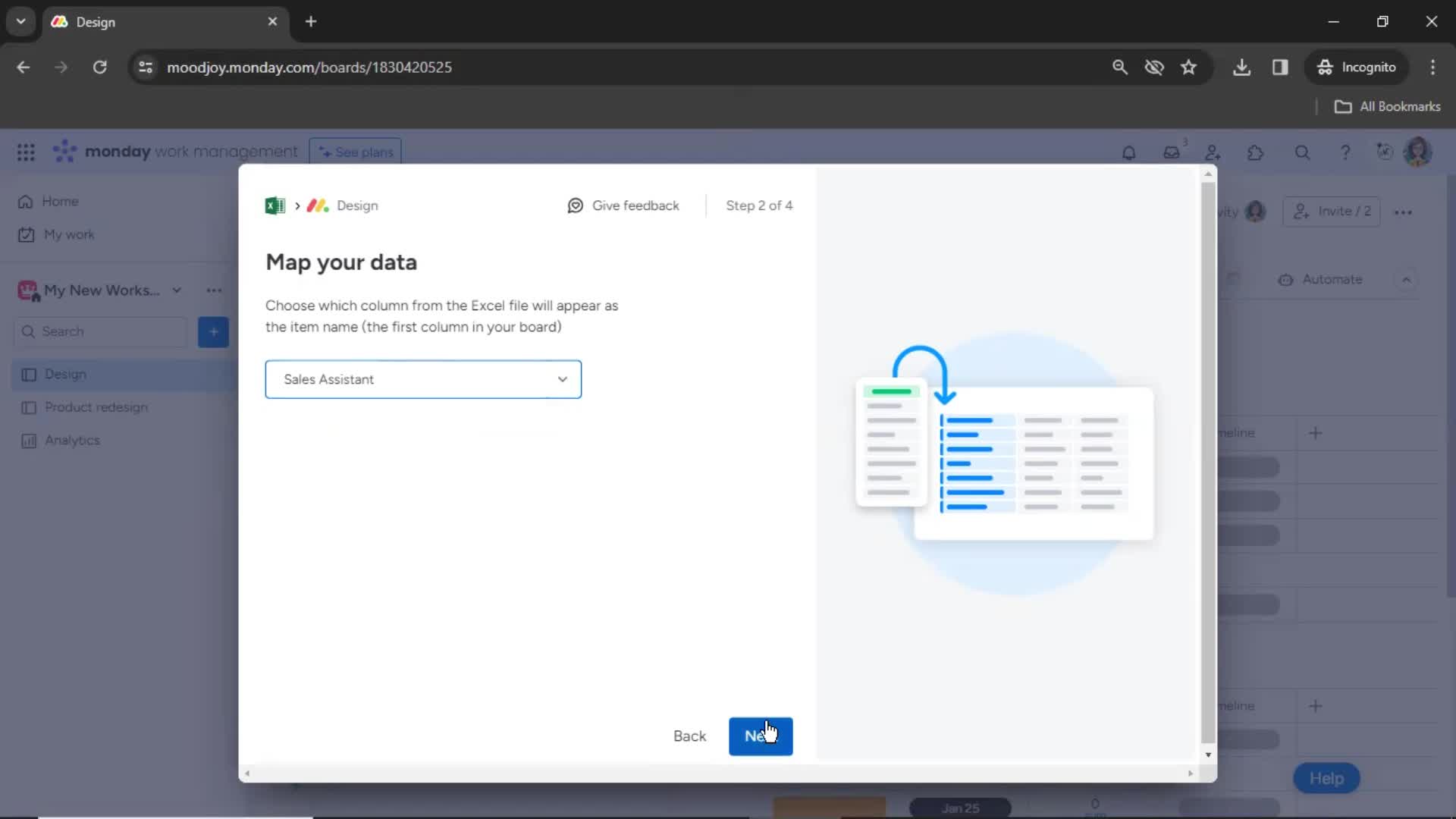Click Automate button
The image size is (1456, 819).
coord(1321,280)
